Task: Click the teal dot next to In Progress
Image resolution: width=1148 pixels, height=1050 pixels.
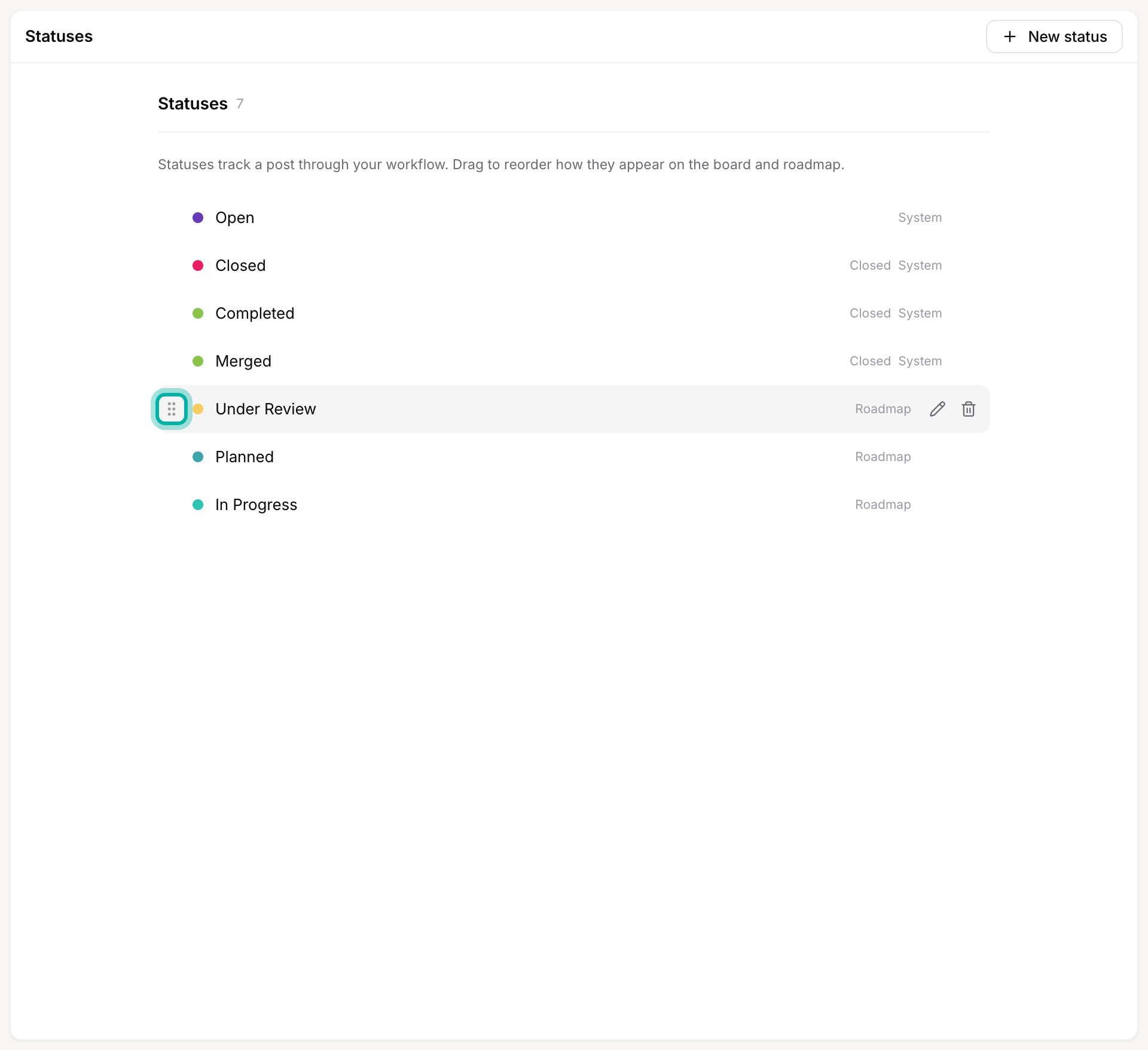Action: 198,505
